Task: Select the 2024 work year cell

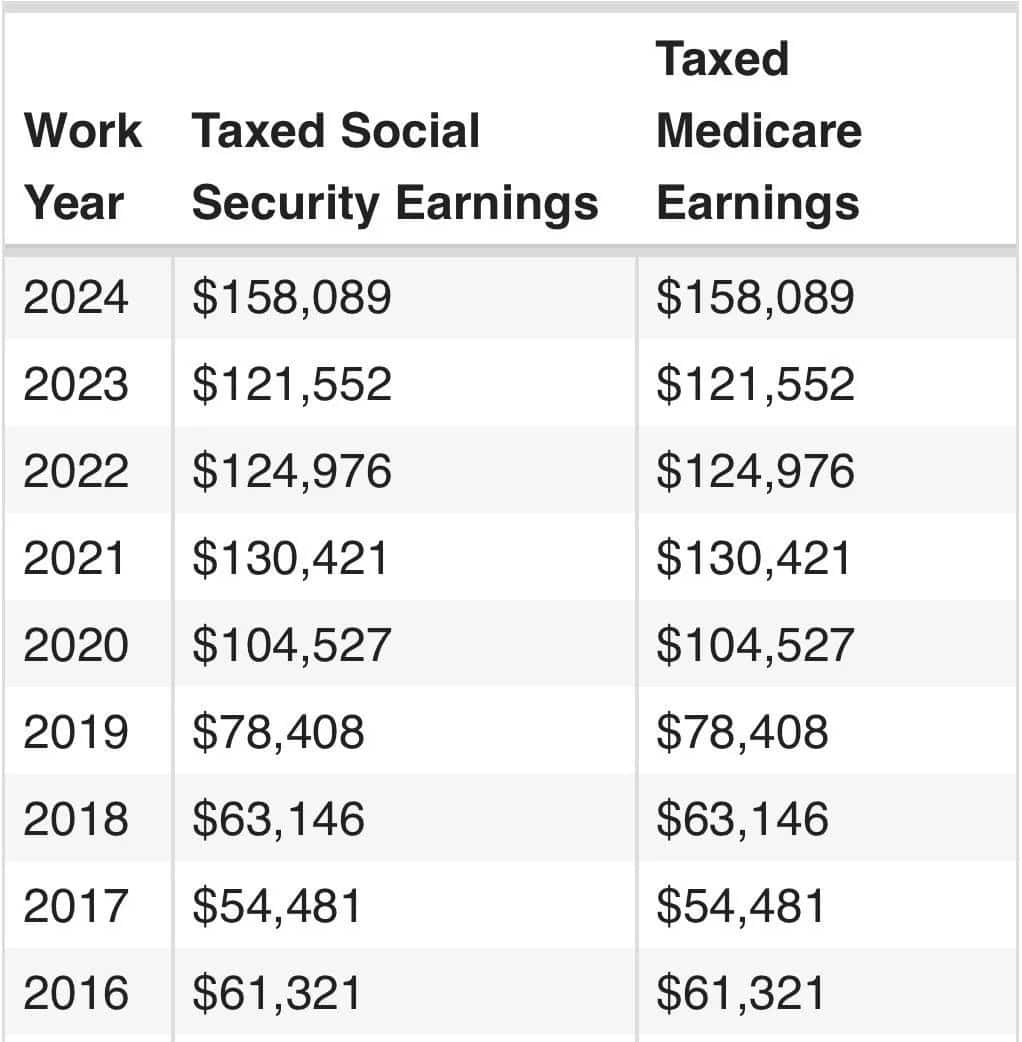Action: (77, 298)
